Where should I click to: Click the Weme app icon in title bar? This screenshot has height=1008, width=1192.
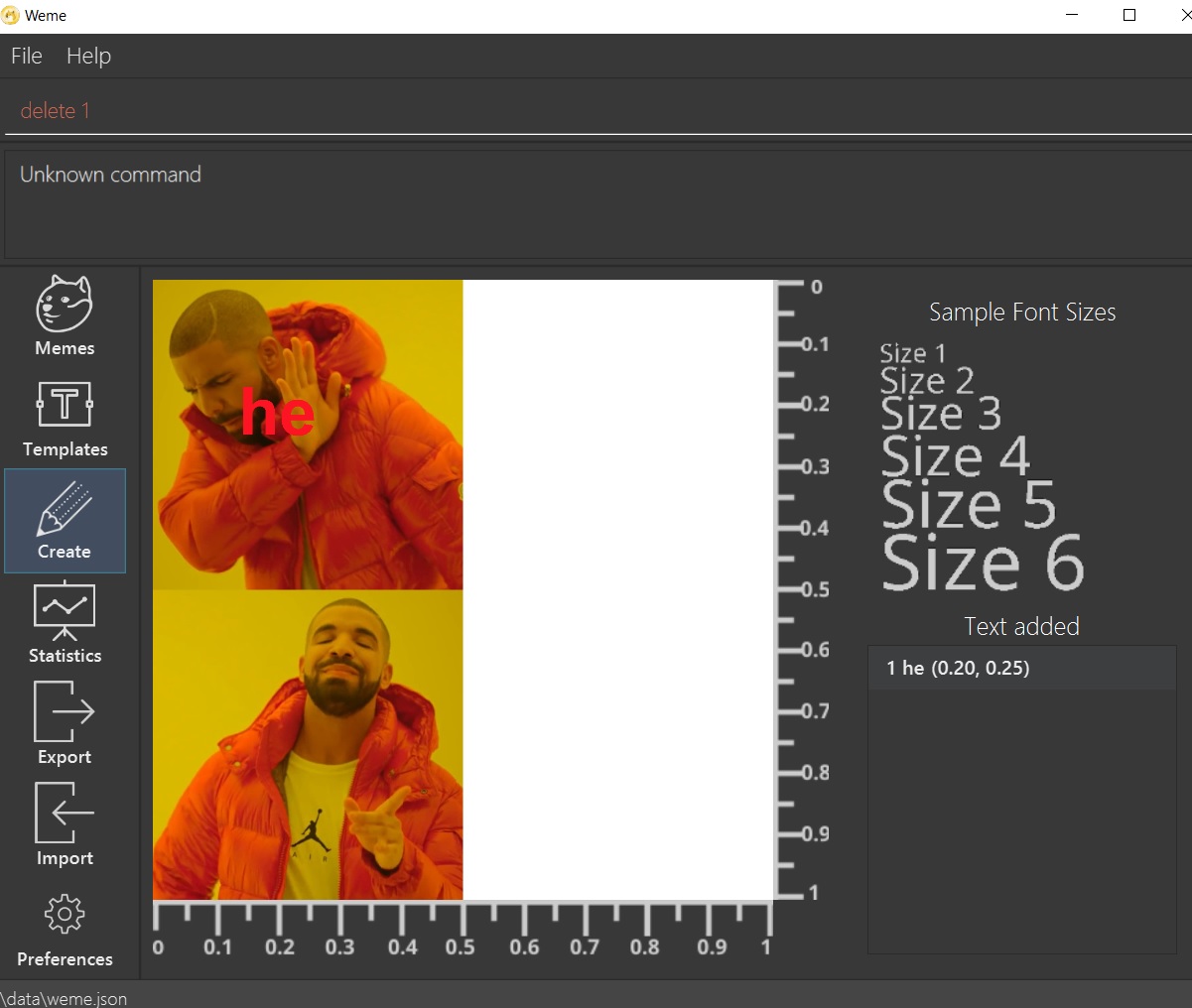click(x=11, y=16)
